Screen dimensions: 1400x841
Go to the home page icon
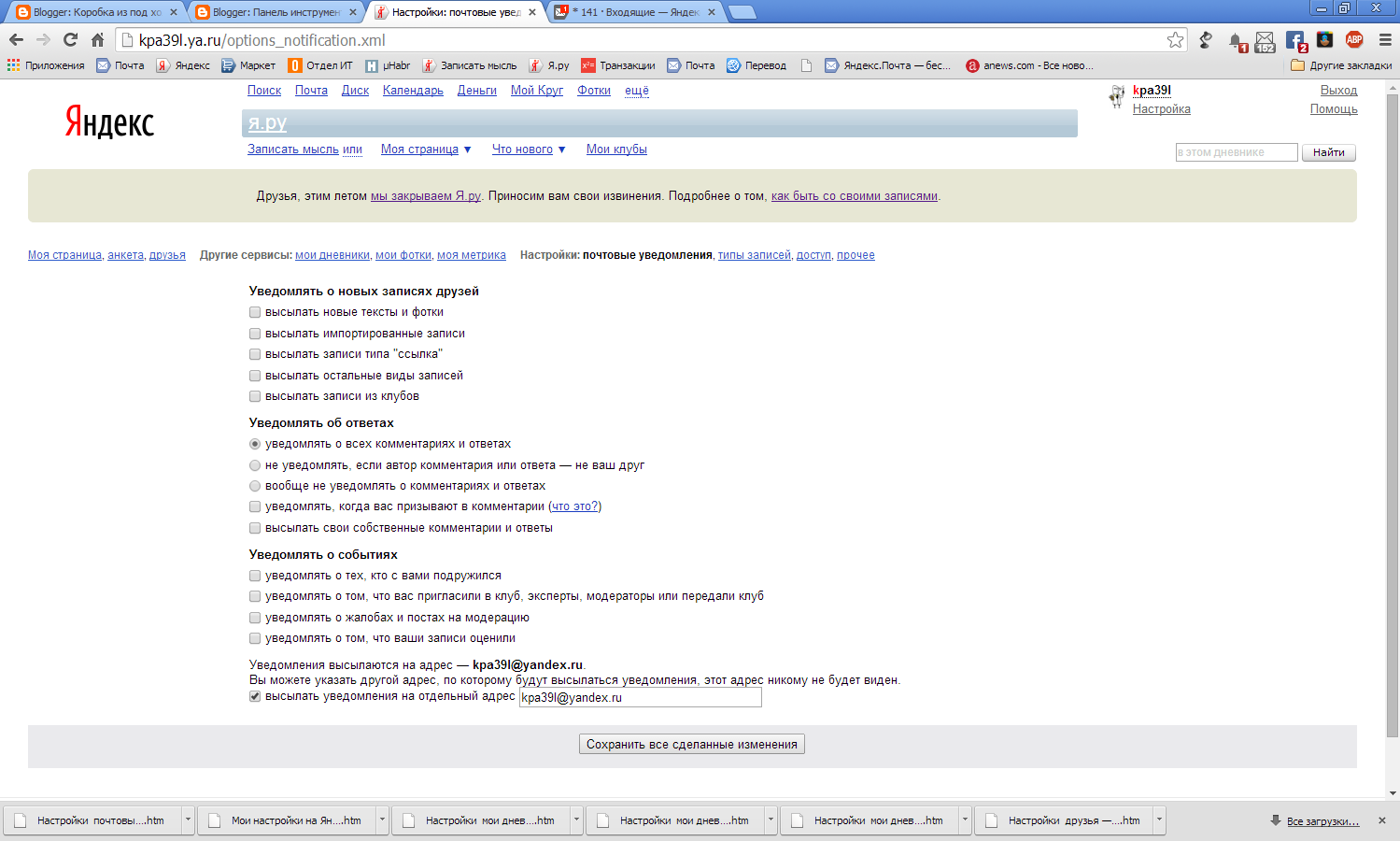[97, 39]
